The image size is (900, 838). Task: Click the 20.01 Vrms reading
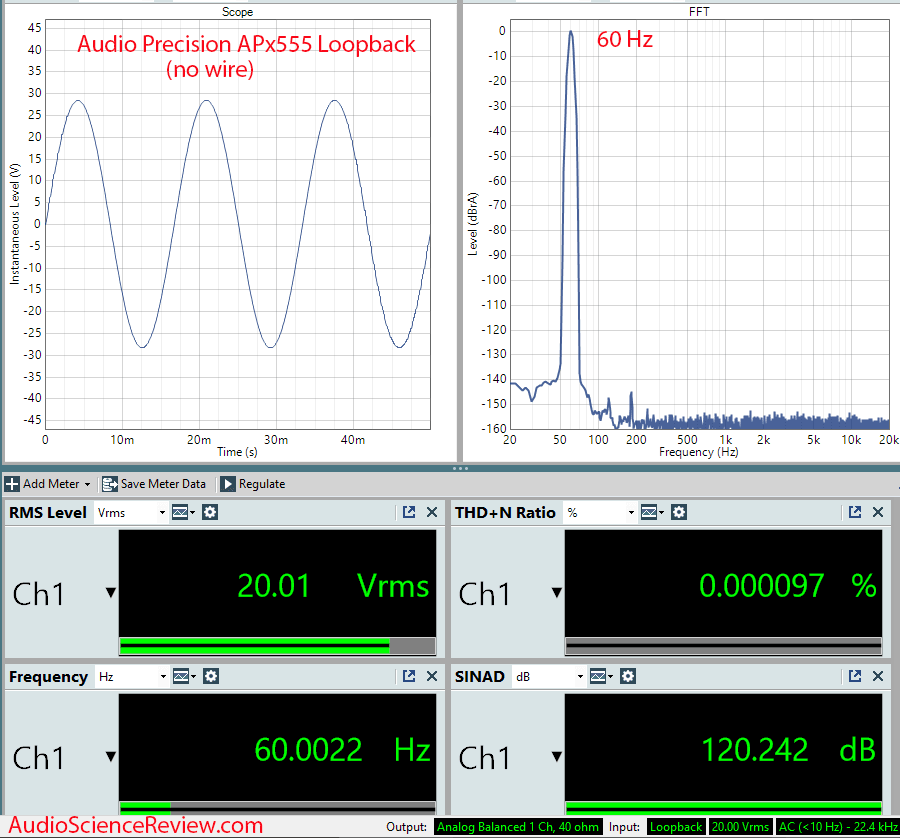point(333,586)
